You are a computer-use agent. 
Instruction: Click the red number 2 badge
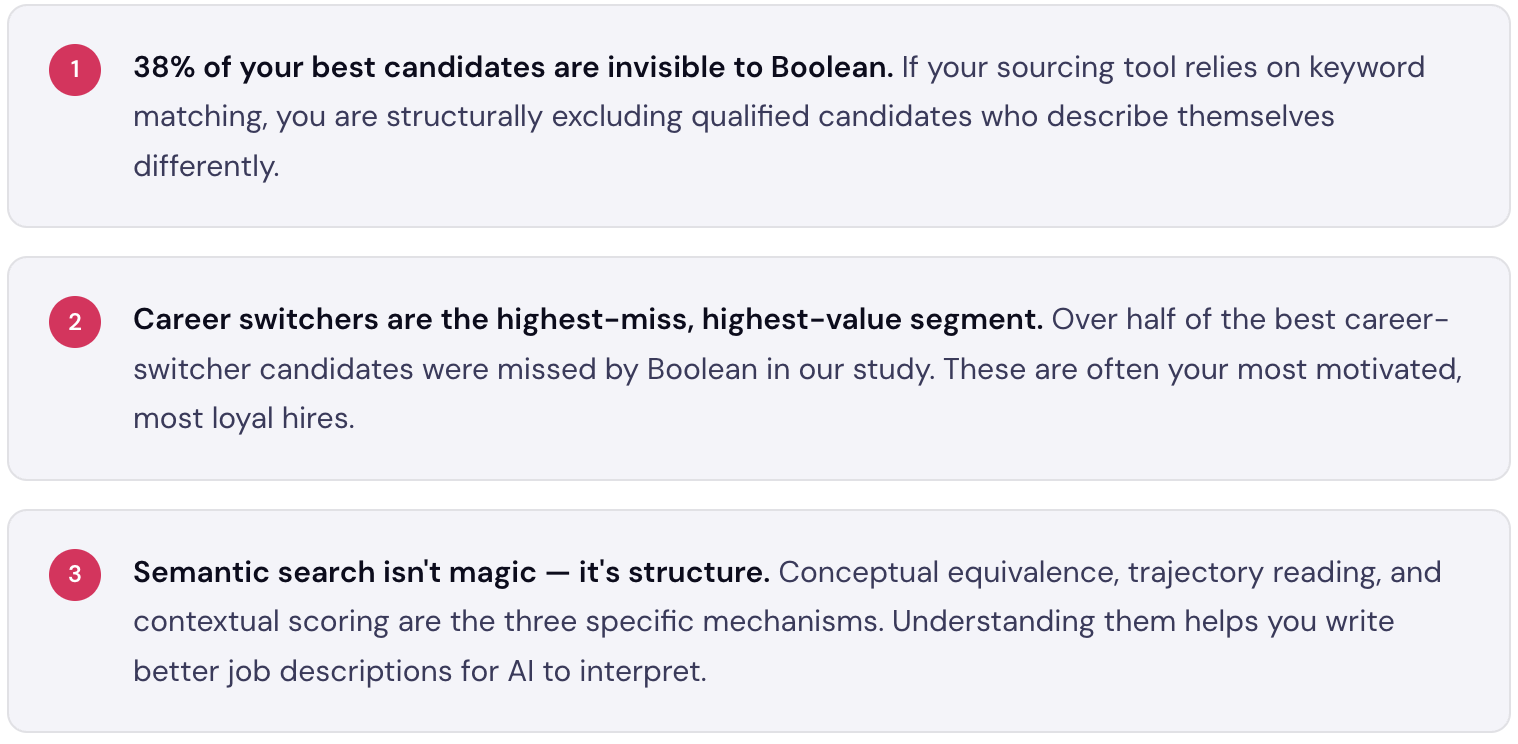click(74, 322)
